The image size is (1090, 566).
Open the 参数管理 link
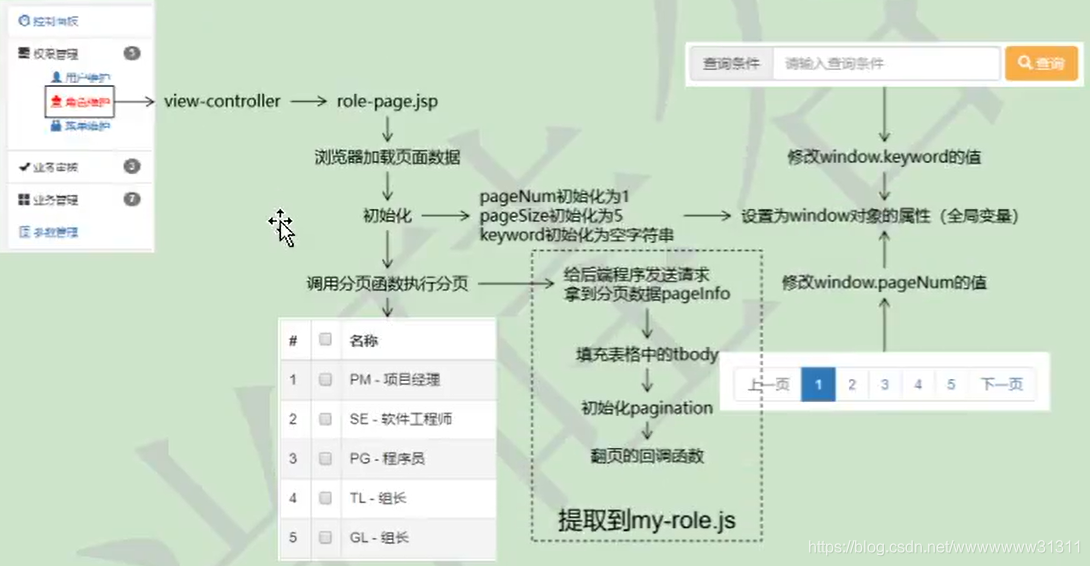pyautogui.click(x=49, y=232)
